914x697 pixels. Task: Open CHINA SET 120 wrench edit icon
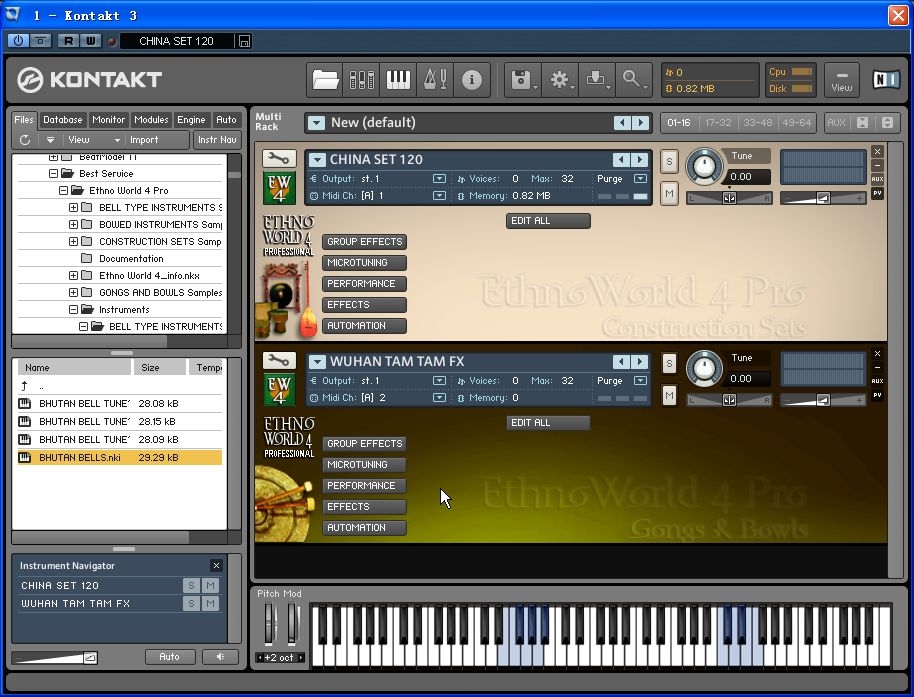(279, 159)
